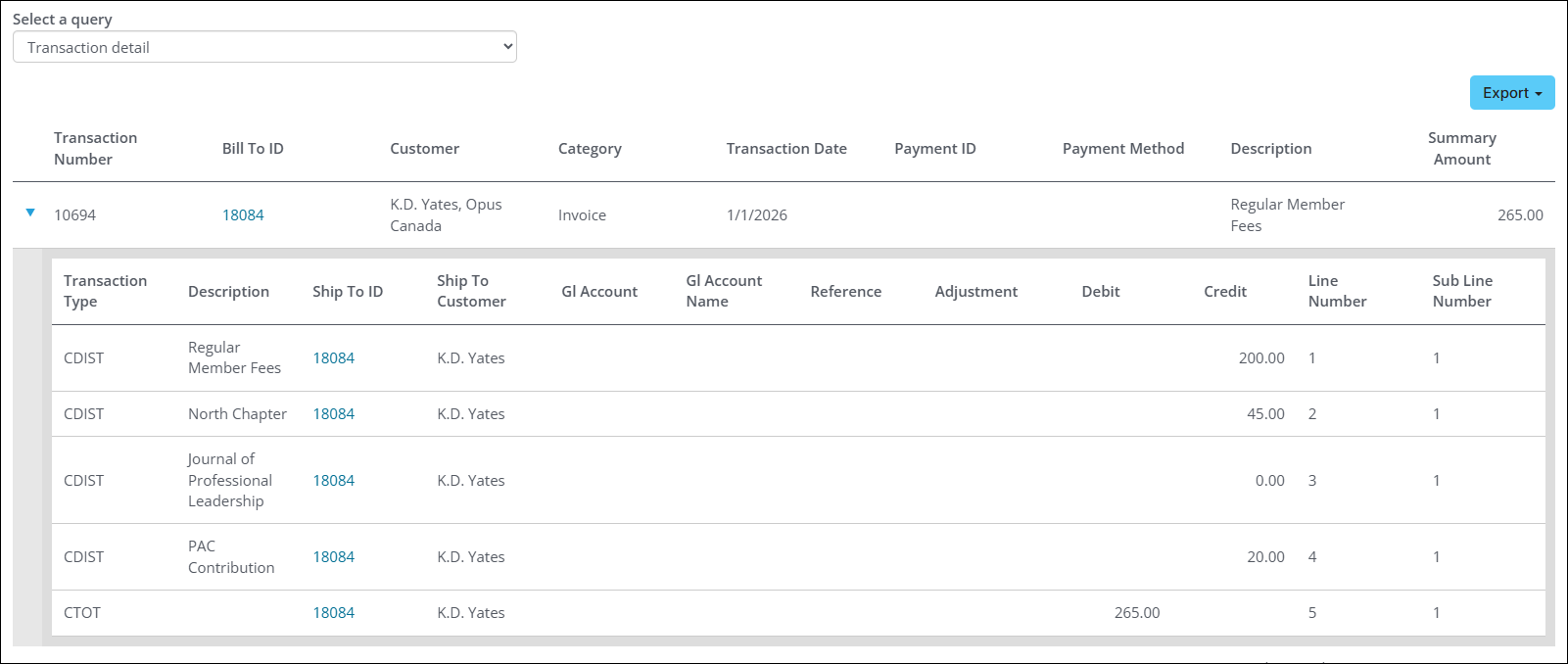Click Ship To ID link in PAC Contribution row
The image size is (1568, 664).
tap(333, 557)
